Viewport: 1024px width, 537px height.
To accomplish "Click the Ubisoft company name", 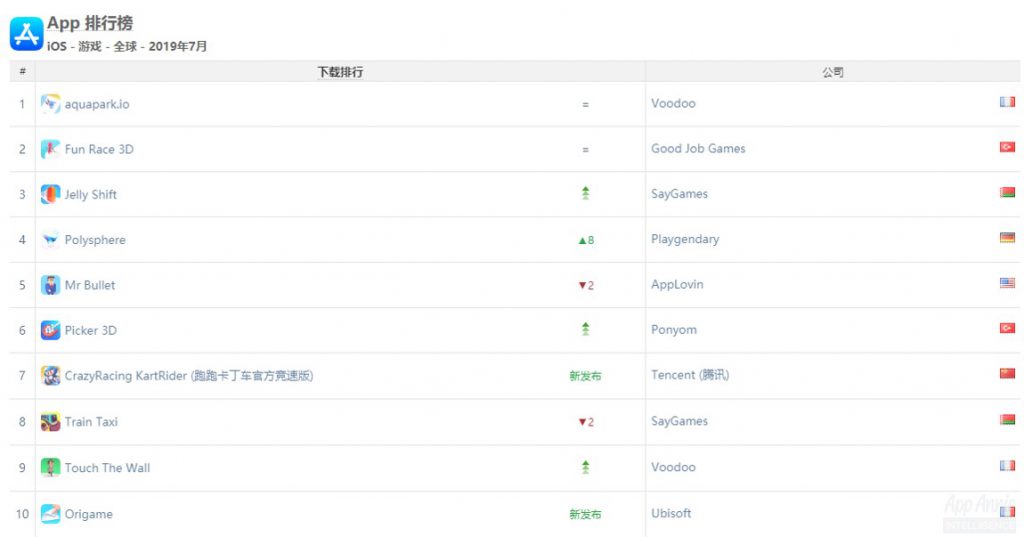I will [x=671, y=513].
